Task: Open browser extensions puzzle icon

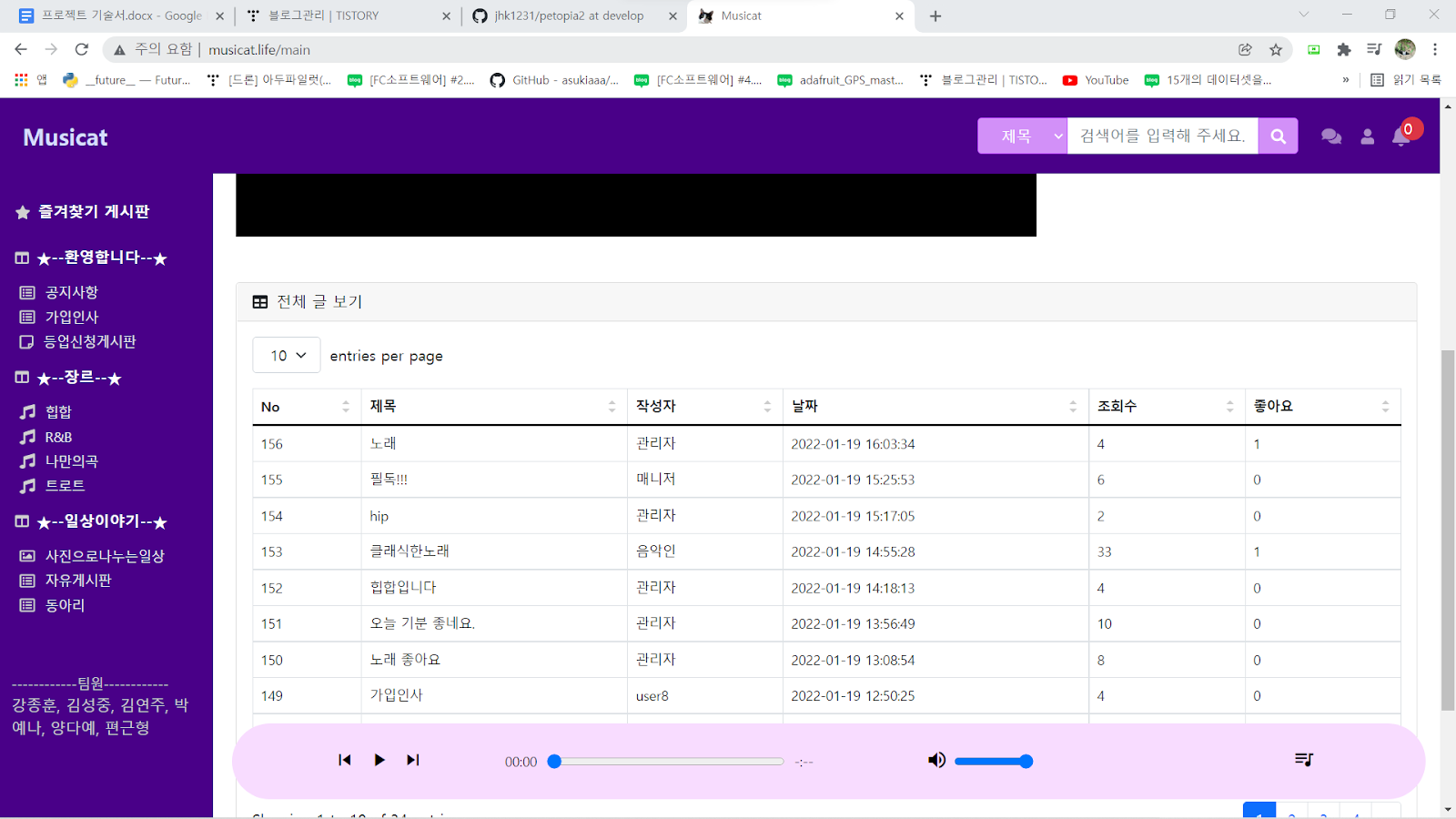Action: pos(1344,49)
